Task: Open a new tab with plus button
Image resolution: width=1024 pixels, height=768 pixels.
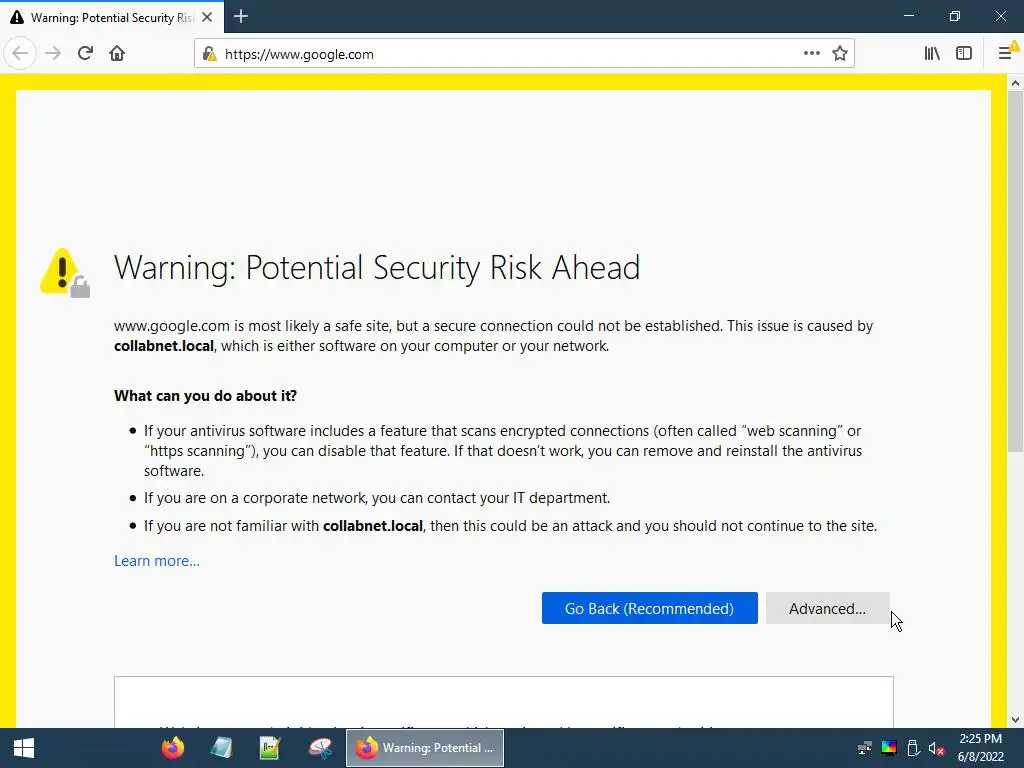Action: (x=241, y=16)
